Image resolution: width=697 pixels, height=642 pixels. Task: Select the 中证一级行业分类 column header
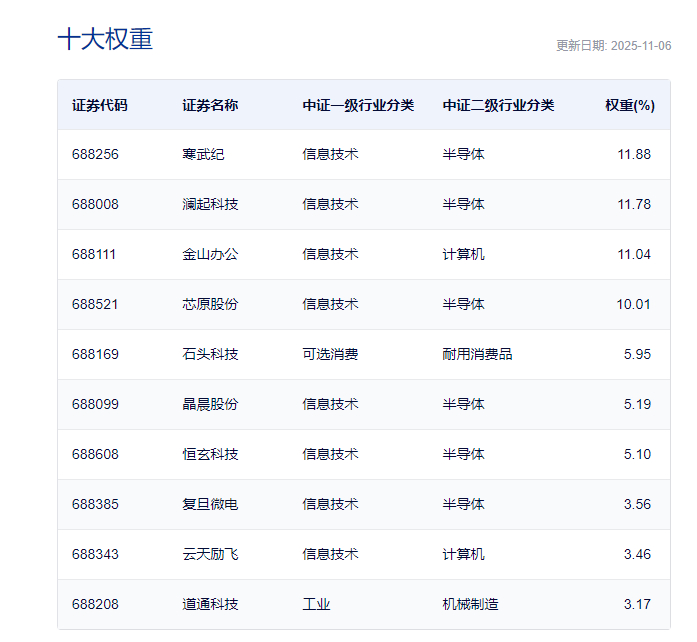[358, 105]
